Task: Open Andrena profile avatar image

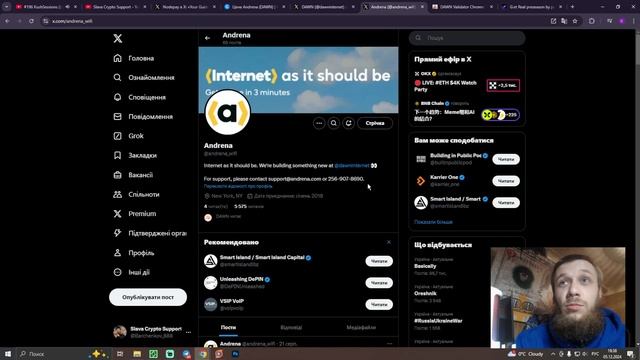Action: 227,113
